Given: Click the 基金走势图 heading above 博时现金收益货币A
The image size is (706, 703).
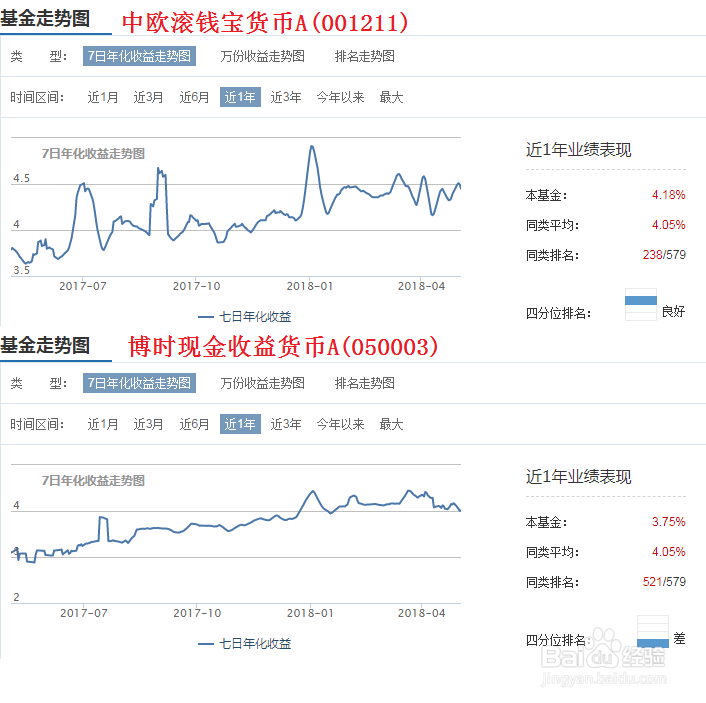Looking at the screenshot, I should click(x=45, y=346).
